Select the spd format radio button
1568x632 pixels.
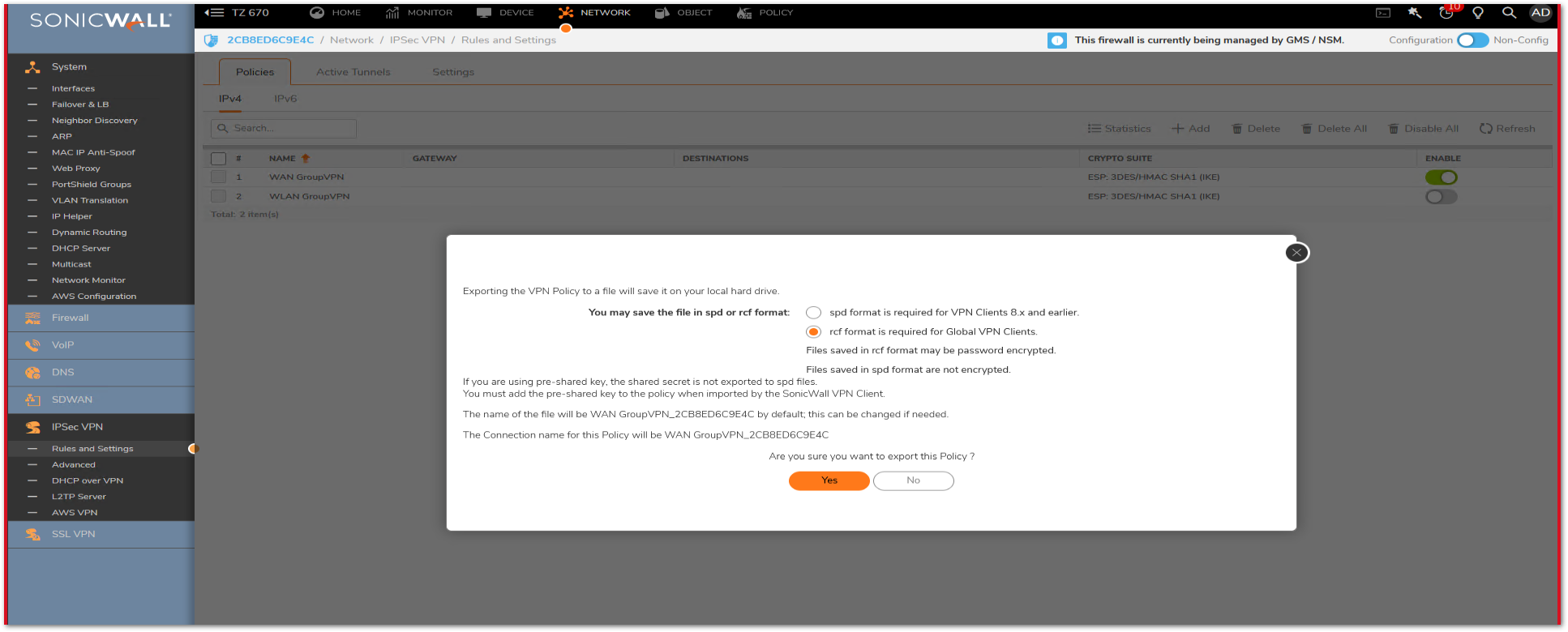point(813,313)
